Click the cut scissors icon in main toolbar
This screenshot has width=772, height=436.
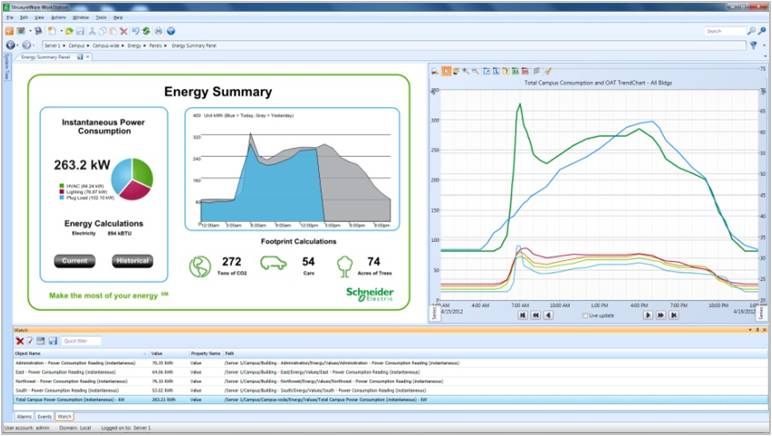click(x=92, y=31)
